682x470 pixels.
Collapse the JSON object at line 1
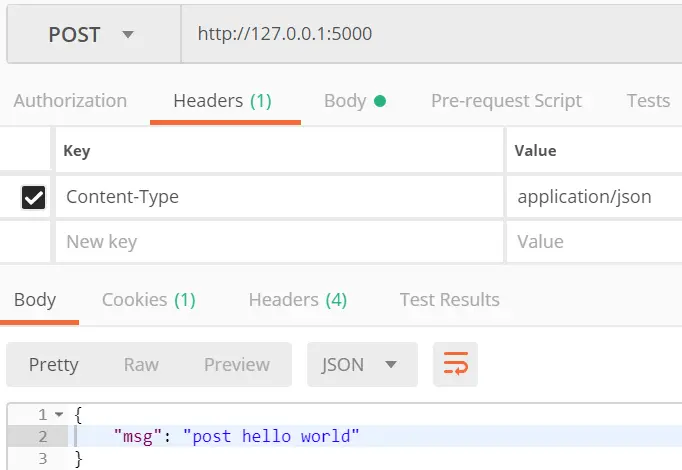59,414
